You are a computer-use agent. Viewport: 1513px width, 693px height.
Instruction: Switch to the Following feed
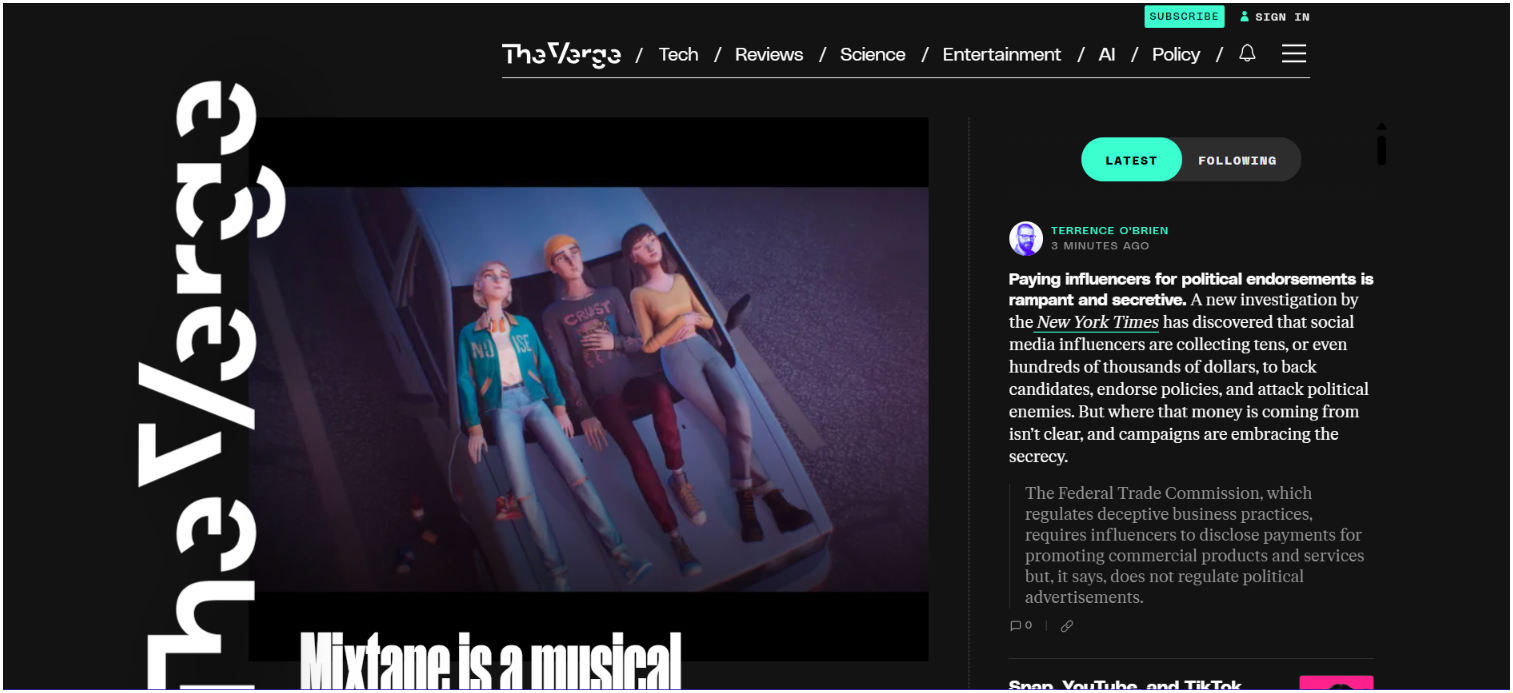[x=1237, y=160]
